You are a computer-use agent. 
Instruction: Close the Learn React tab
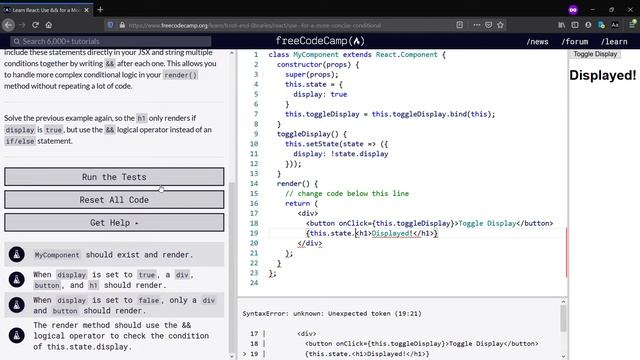[x=86, y=10]
